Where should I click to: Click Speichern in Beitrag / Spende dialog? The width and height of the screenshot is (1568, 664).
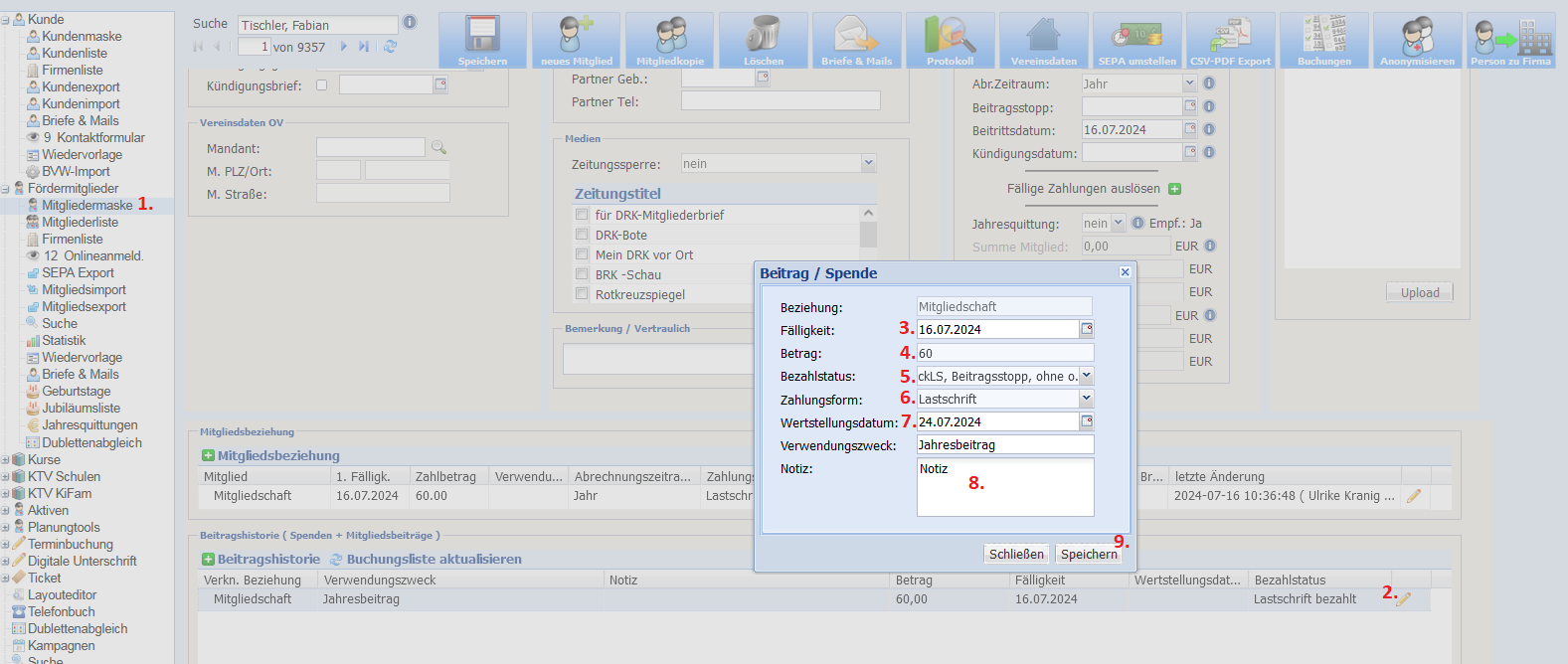[1089, 554]
